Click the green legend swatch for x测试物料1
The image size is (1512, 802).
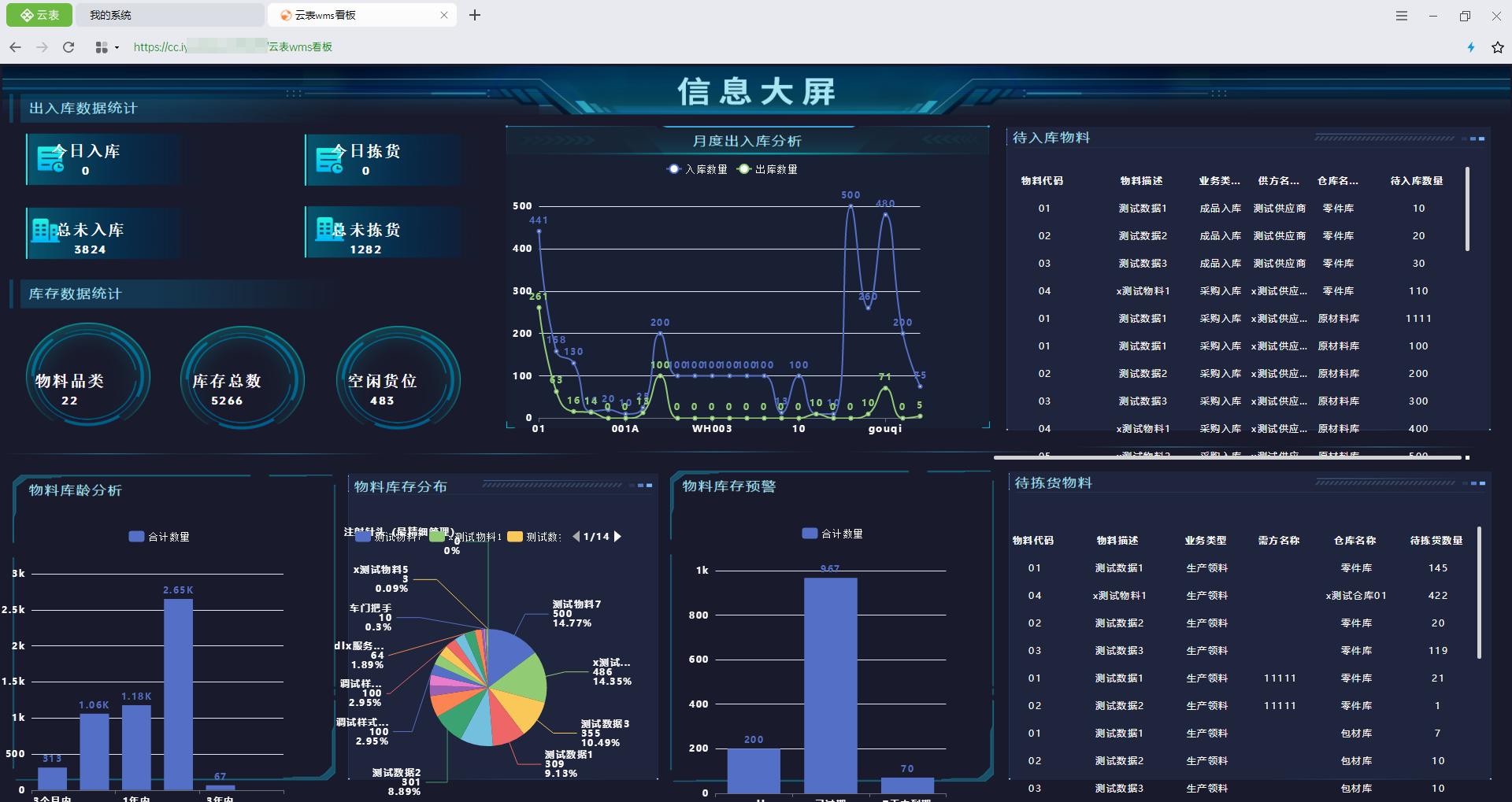pos(438,536)
